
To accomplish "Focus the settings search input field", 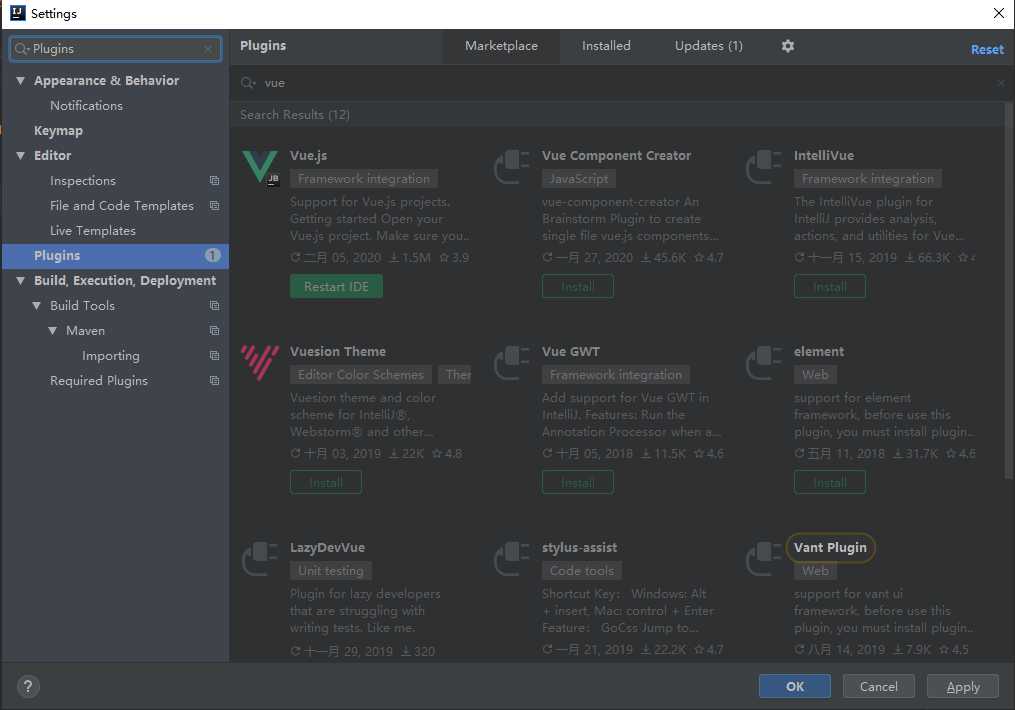I will click(115, 49).
